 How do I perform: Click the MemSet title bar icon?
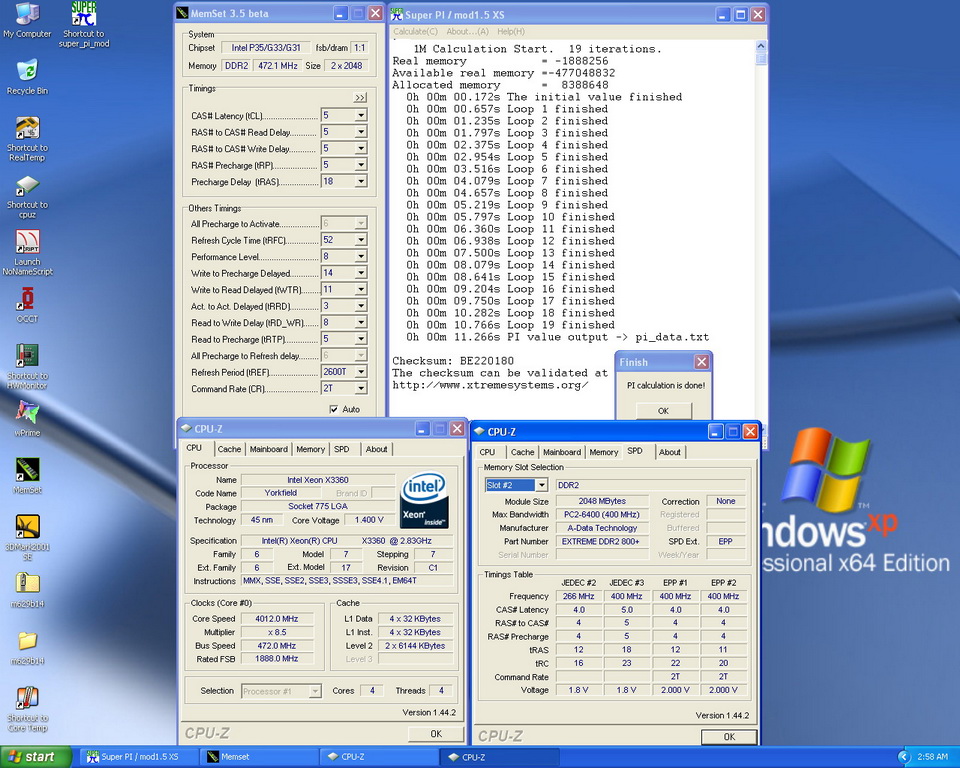click(182, 13)
